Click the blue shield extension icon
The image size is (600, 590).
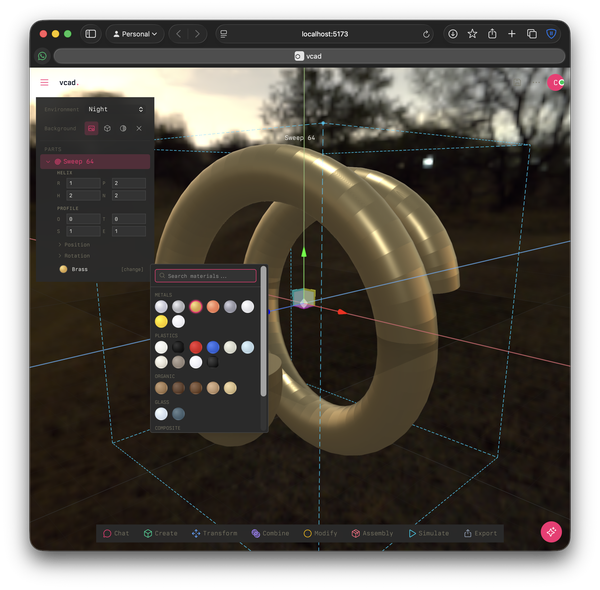click(551, 34)
